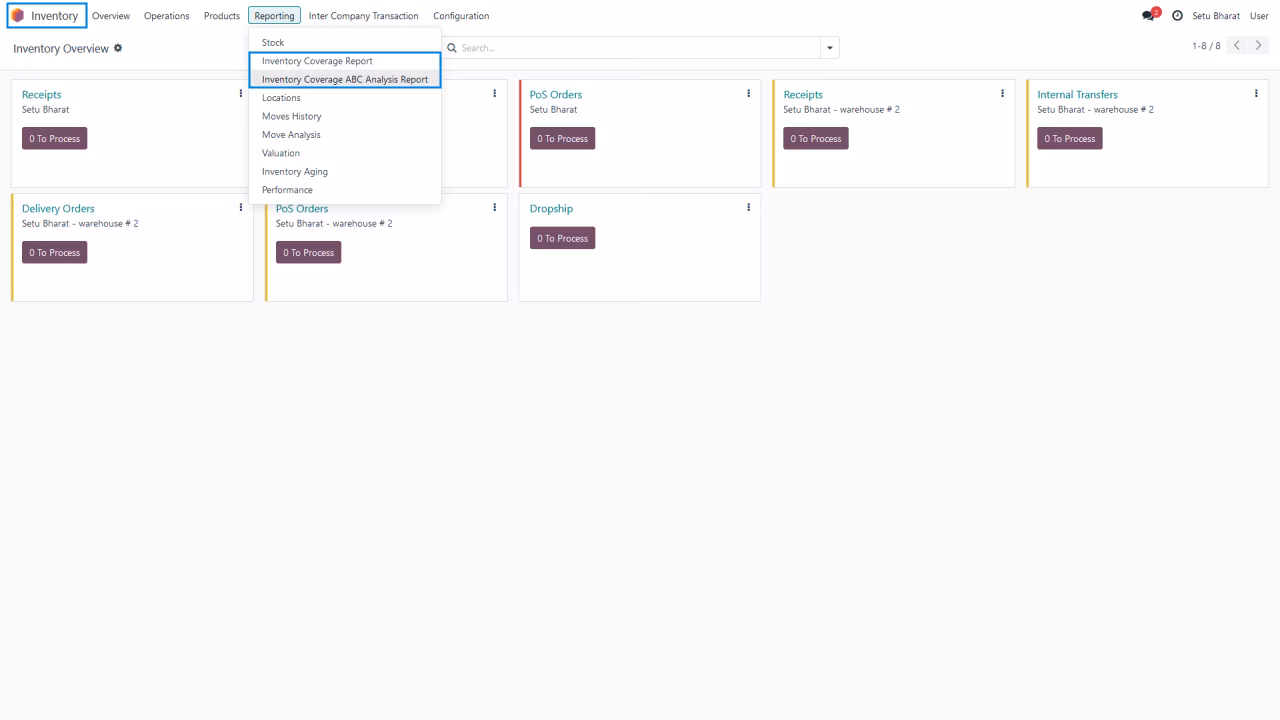Open the Overview menu
Image resolution: width=1280 pixels, height=720 pixels.
pos(111,16)
